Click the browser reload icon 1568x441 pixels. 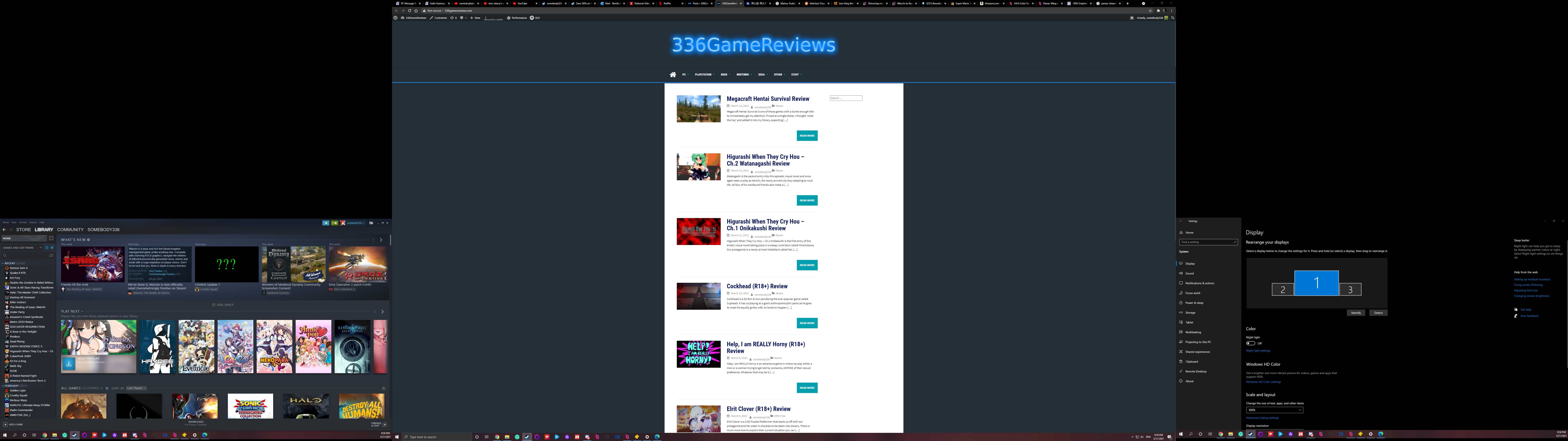[x=410, y=10]
